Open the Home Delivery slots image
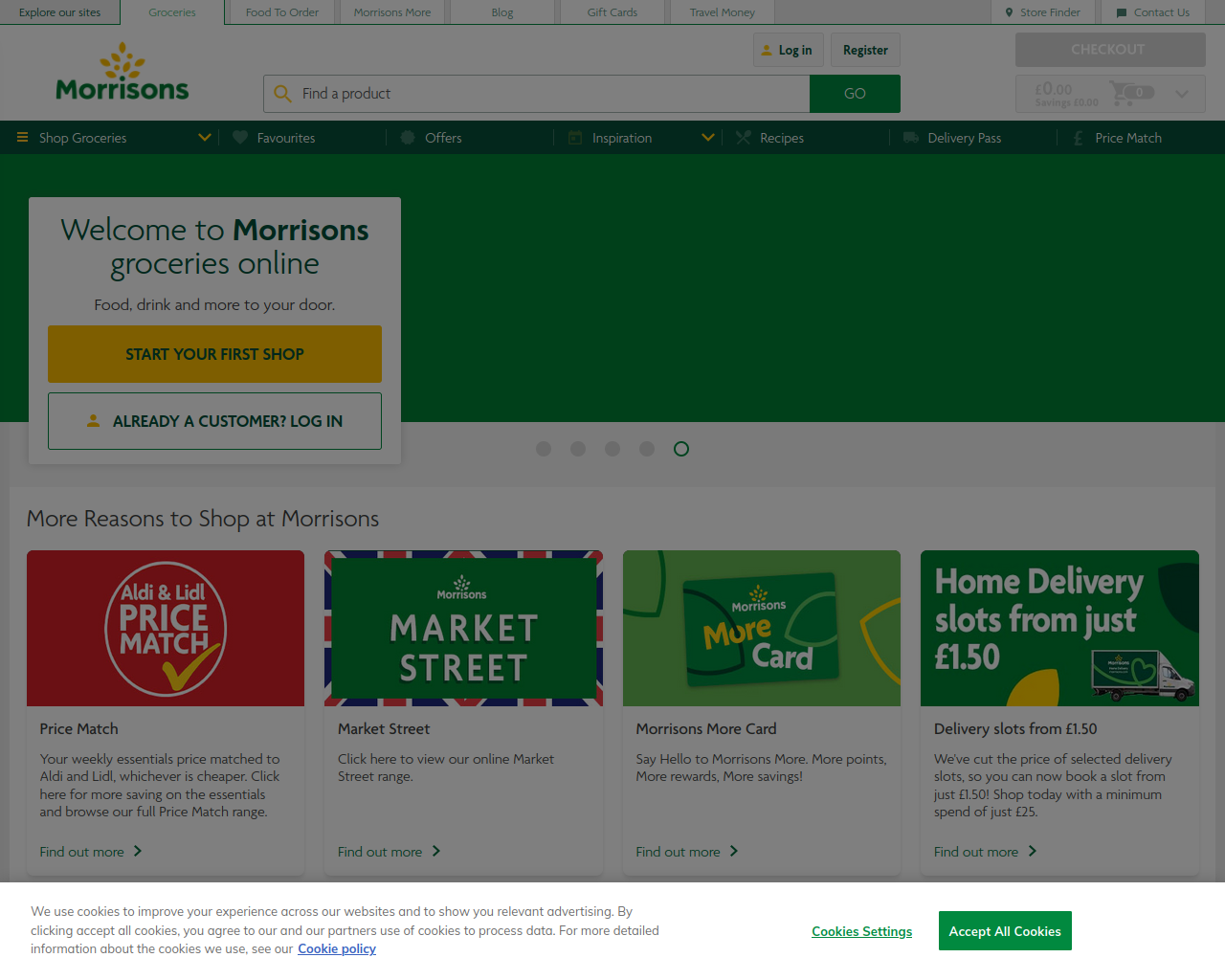The height and width of the screenshot is (980, 1225). point(1059,628)
